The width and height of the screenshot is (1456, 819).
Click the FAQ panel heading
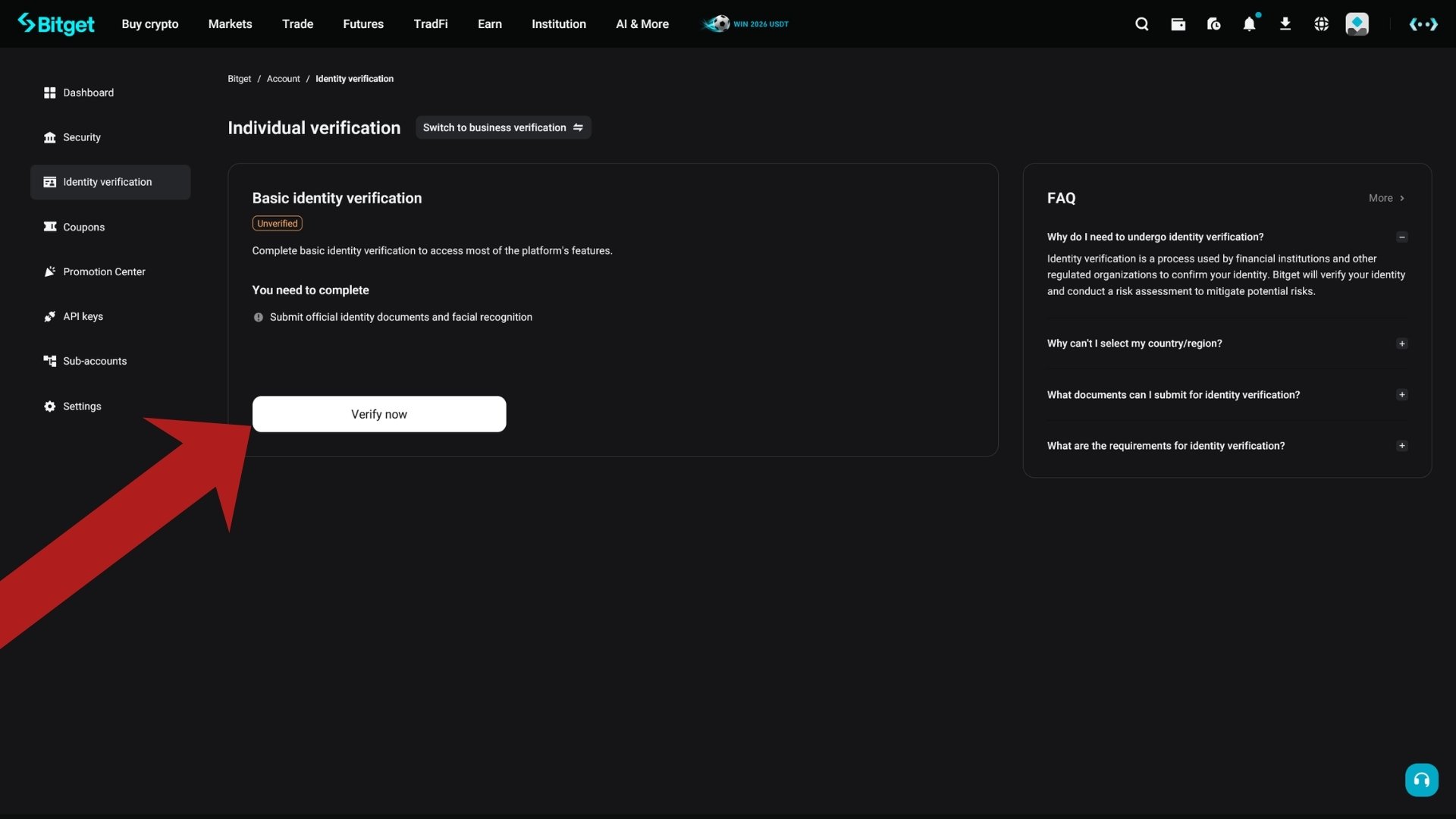pyautogui.click(x=1061, y=198)
